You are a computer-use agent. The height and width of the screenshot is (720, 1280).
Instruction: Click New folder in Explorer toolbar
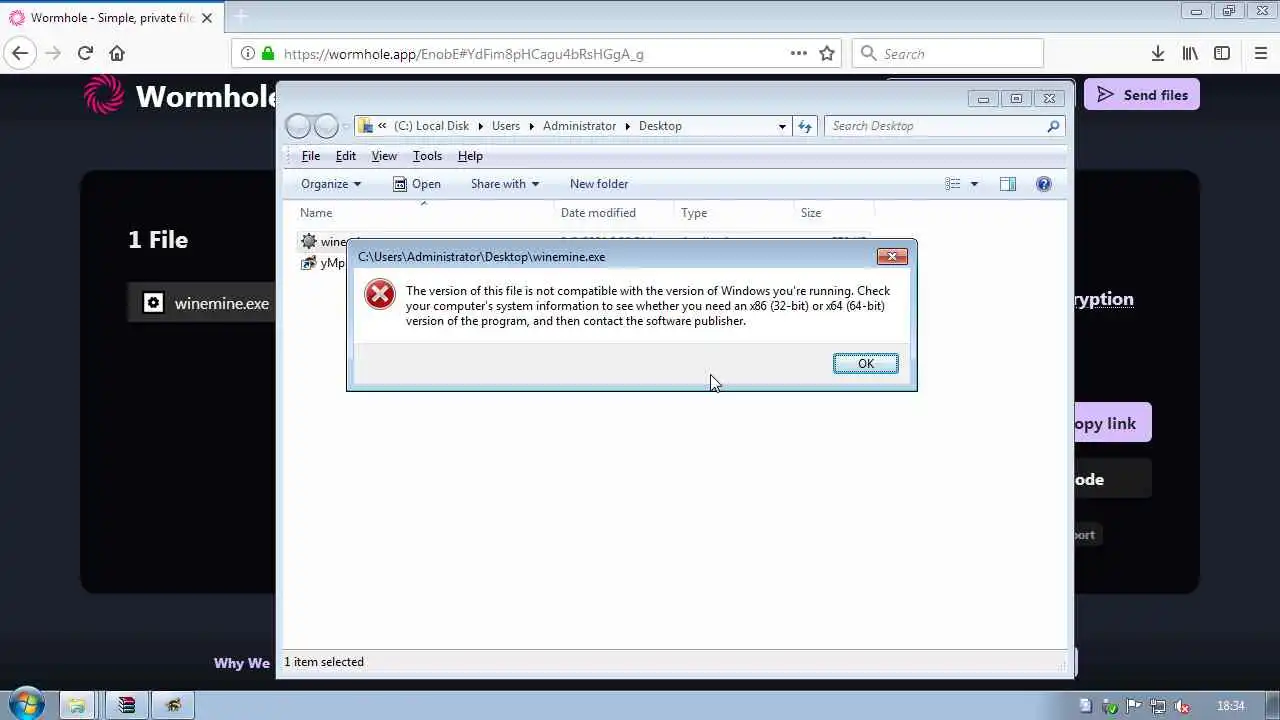click(599, 184)
